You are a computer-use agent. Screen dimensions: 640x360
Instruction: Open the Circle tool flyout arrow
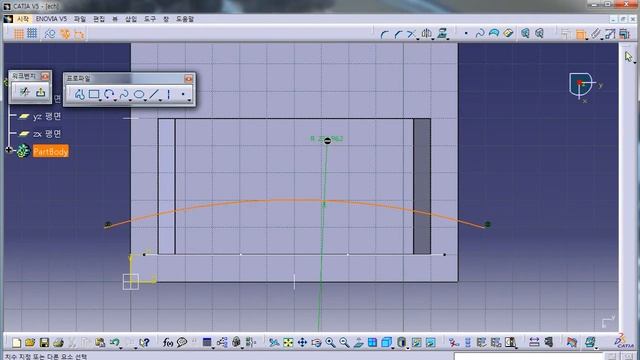(x=116, y=100)
